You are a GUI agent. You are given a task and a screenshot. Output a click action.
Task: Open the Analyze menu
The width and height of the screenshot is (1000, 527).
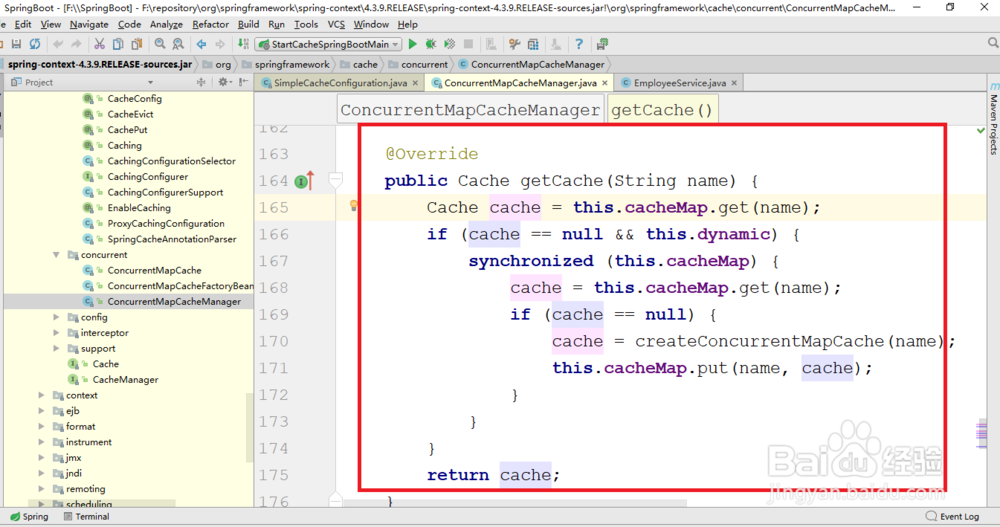click(166, 24)
